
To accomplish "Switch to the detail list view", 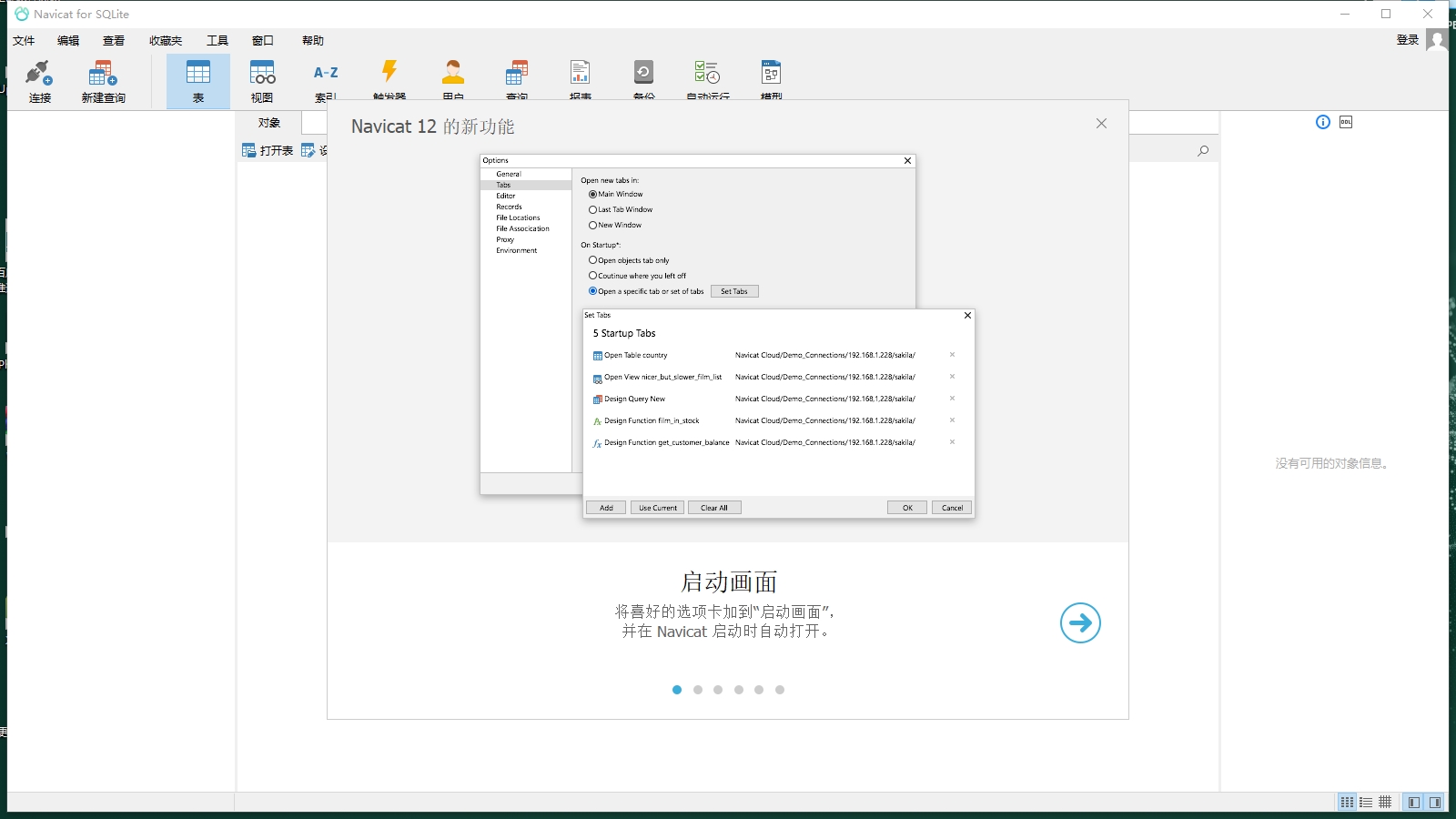I will click(1366, 802).
